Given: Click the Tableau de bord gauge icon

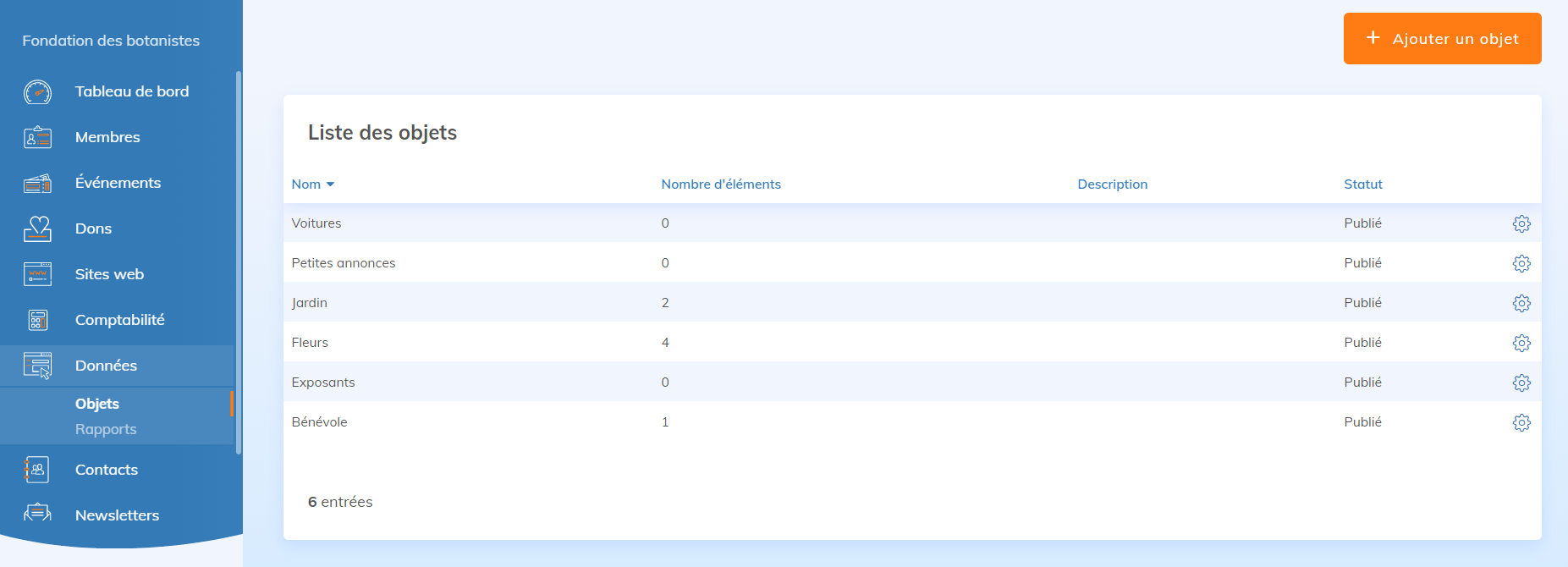Looking at the screenshot, I should point(37,91).
